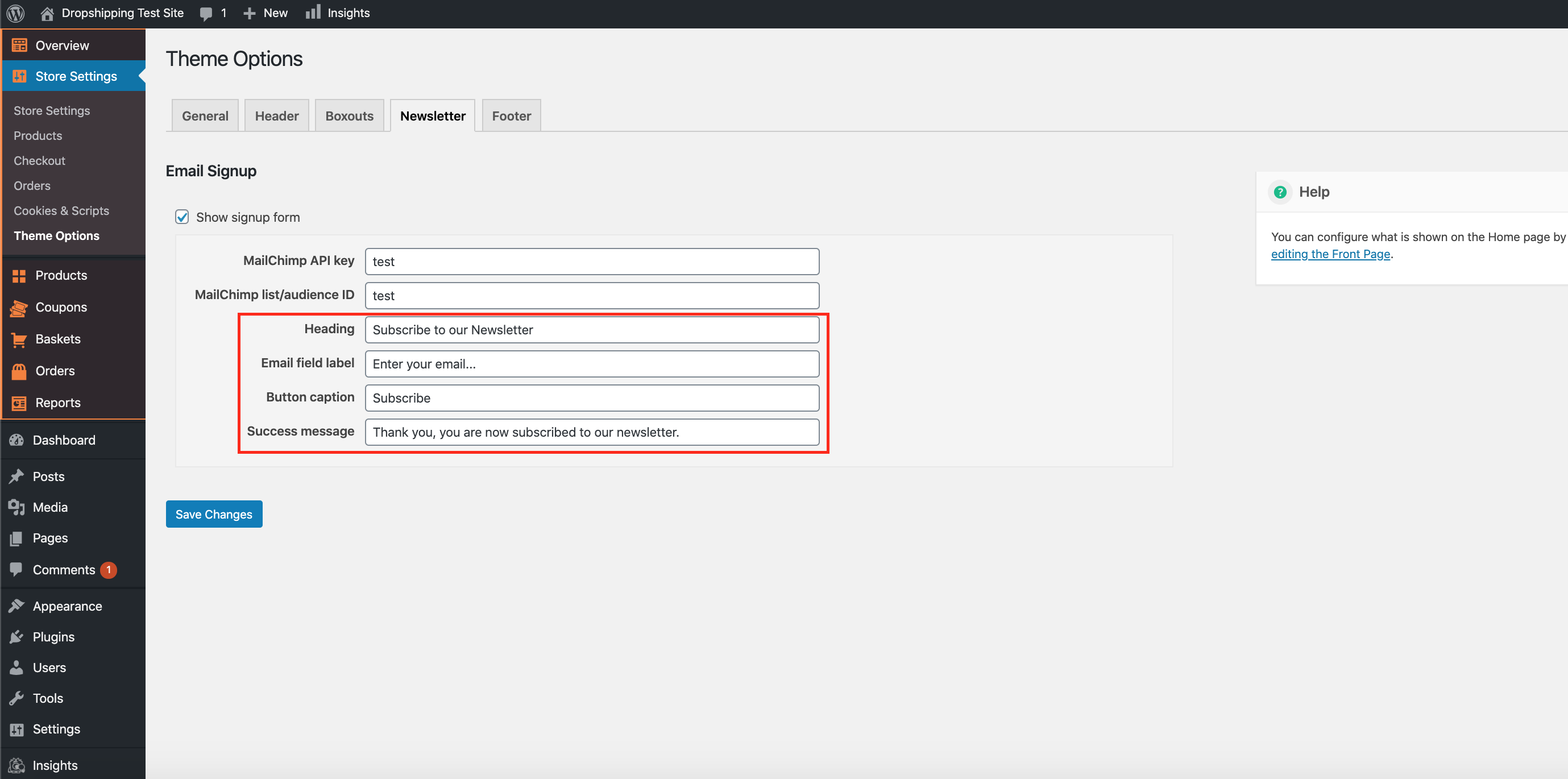Uncheck the Show signup form checkbox
This screenshot has width=1568, height=779.
(182, 217)
